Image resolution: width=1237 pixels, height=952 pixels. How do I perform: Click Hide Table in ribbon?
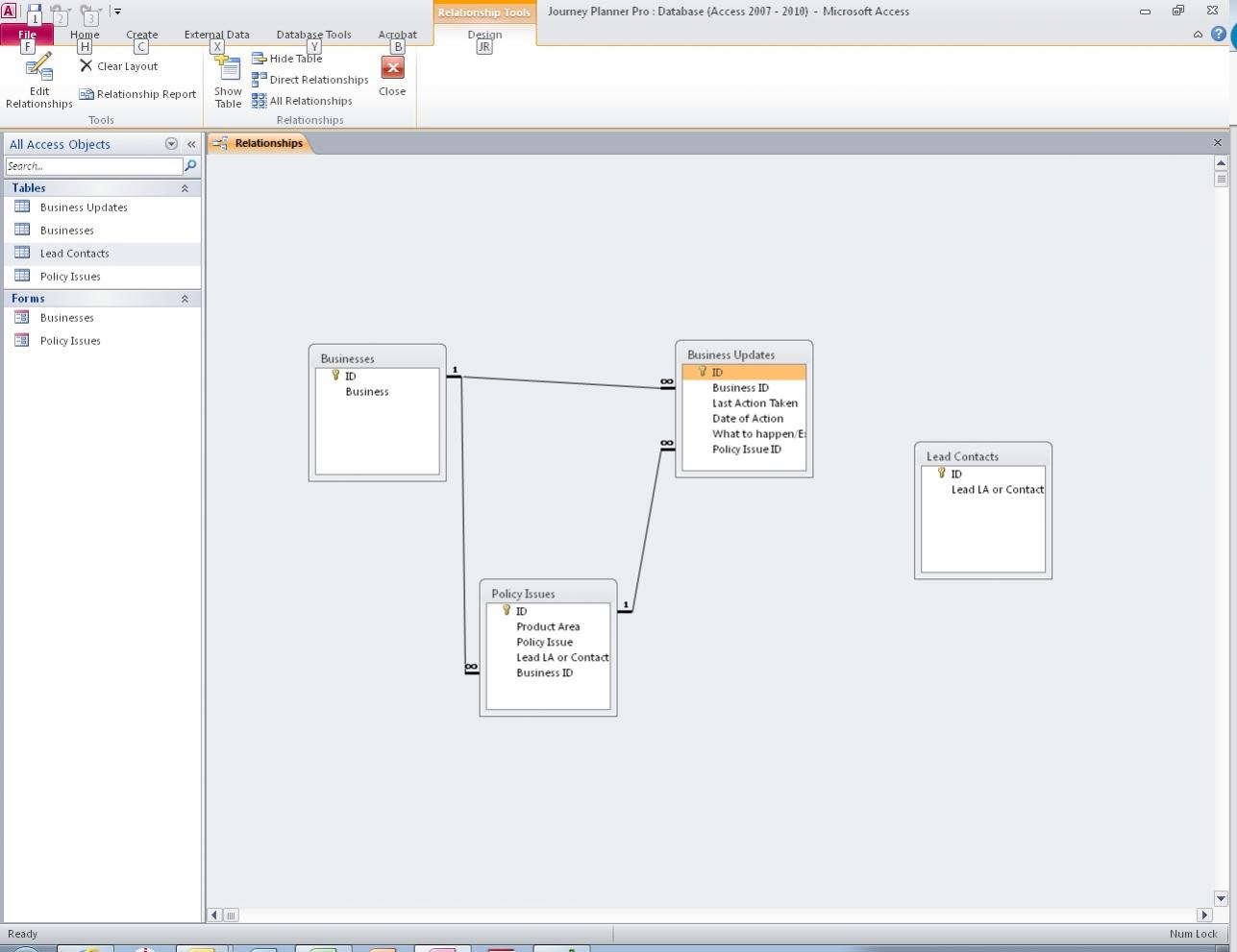[x=286, y=59]
